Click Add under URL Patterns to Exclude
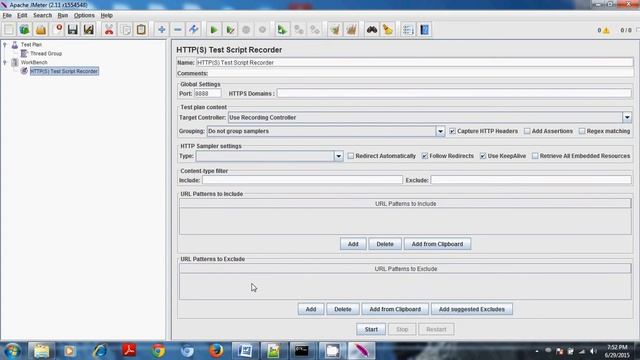640x360 pixels. [311, 309]
